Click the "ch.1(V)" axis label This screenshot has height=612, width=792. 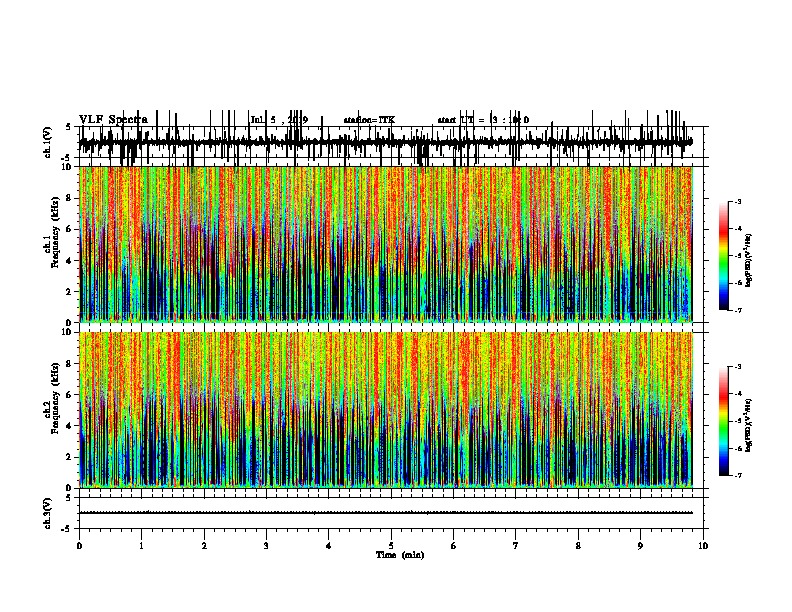coord(48,142)
